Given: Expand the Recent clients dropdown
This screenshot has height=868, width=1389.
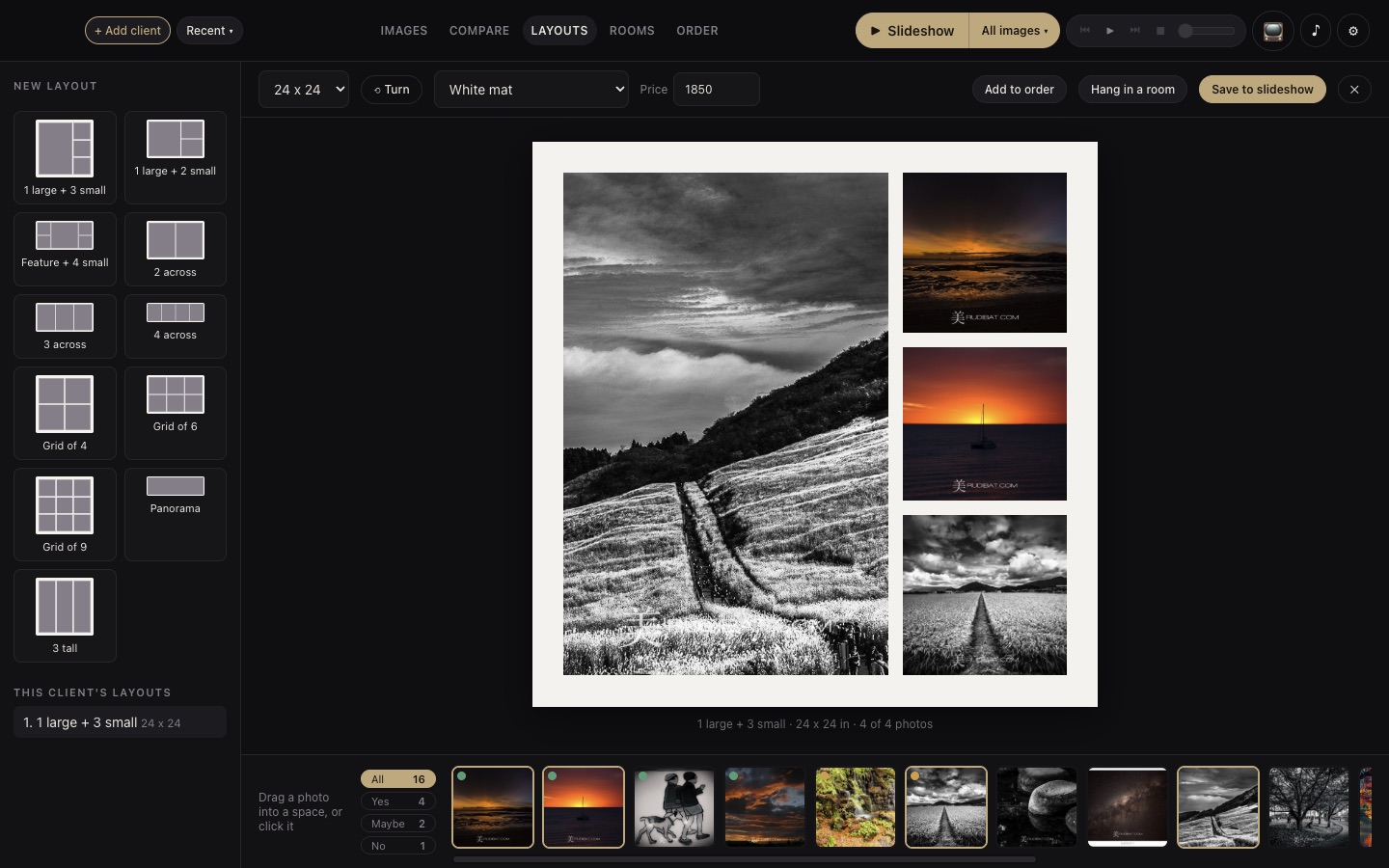Looking at the screenshot, I should point(209,31).
